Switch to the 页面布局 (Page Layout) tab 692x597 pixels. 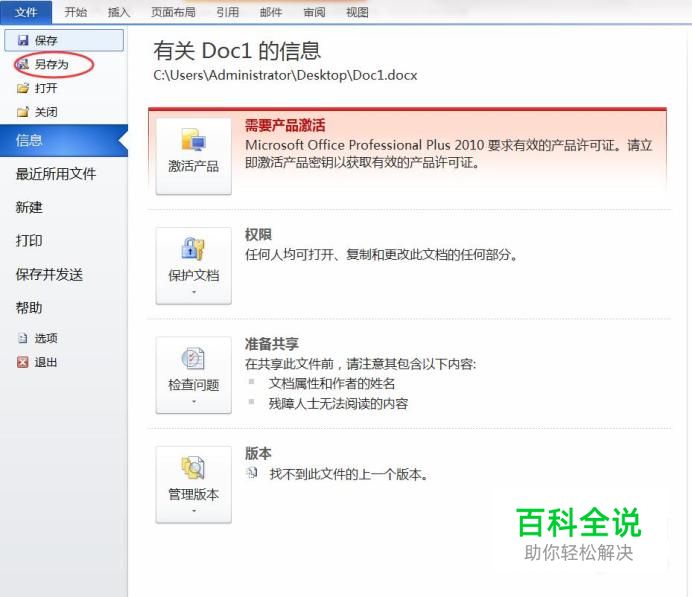[173, 12]
